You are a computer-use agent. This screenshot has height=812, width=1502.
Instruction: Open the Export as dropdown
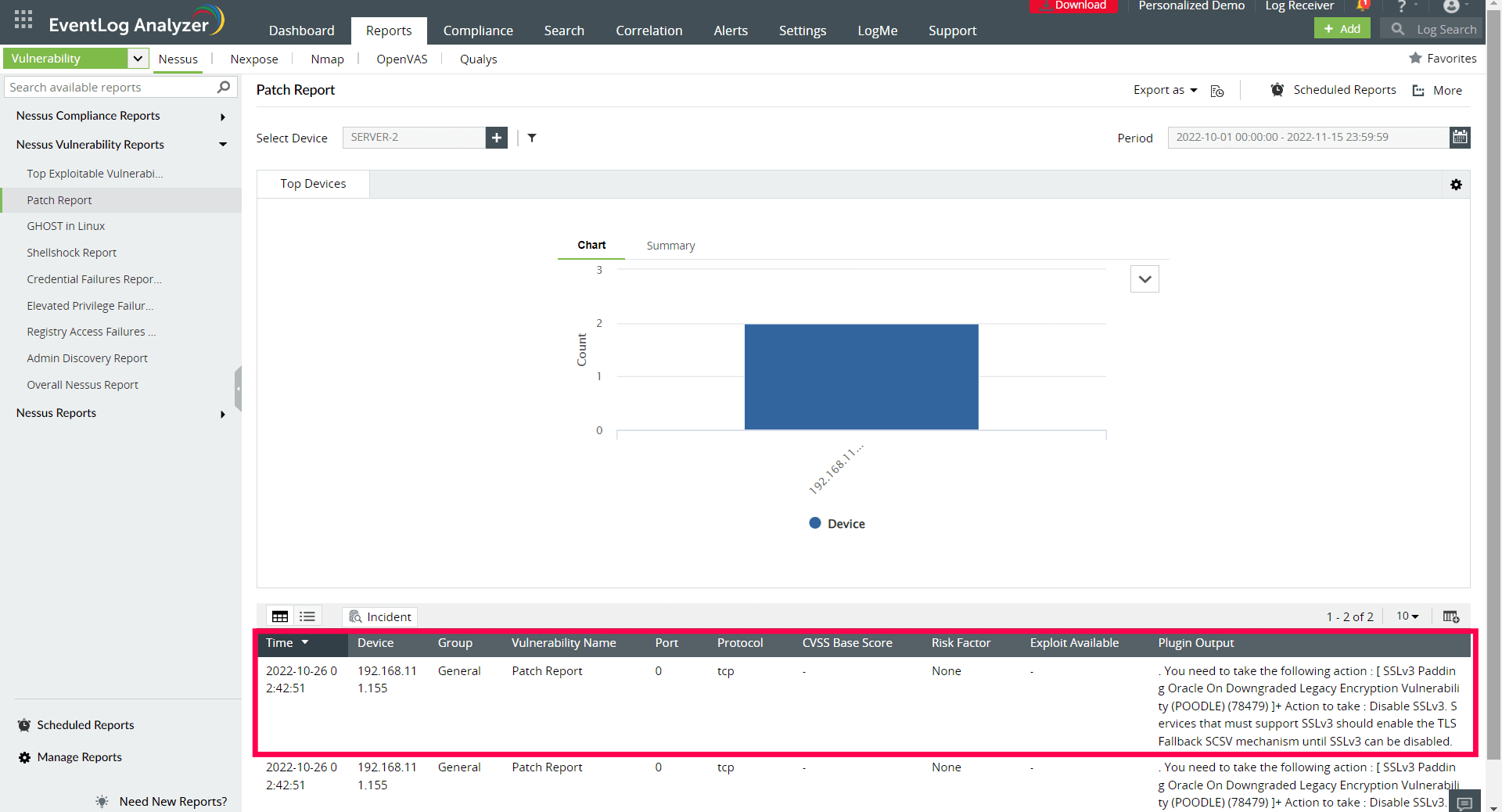tap(1166, 90)
